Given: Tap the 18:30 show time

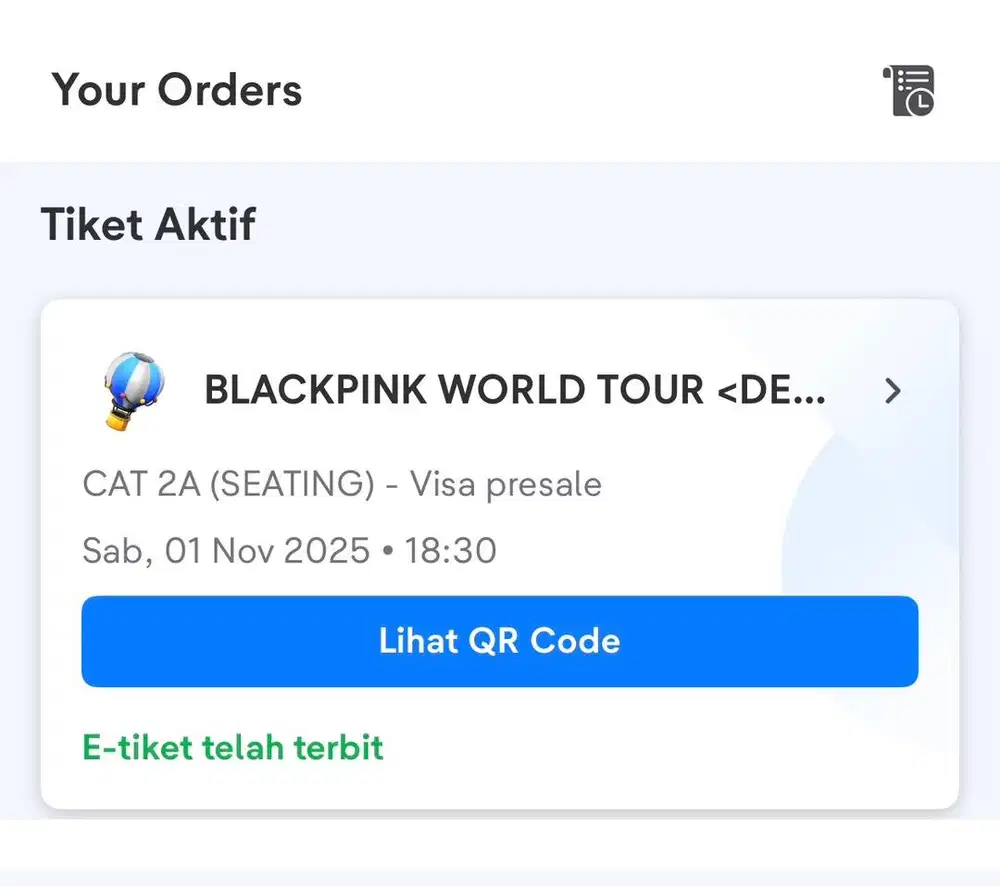Looking at the screenshot, I should [x=450, y=551].
